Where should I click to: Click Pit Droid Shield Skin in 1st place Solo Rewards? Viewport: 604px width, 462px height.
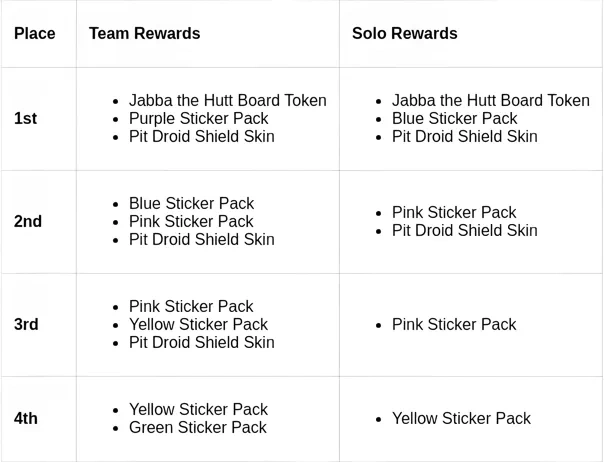click(x=464, y=137)
